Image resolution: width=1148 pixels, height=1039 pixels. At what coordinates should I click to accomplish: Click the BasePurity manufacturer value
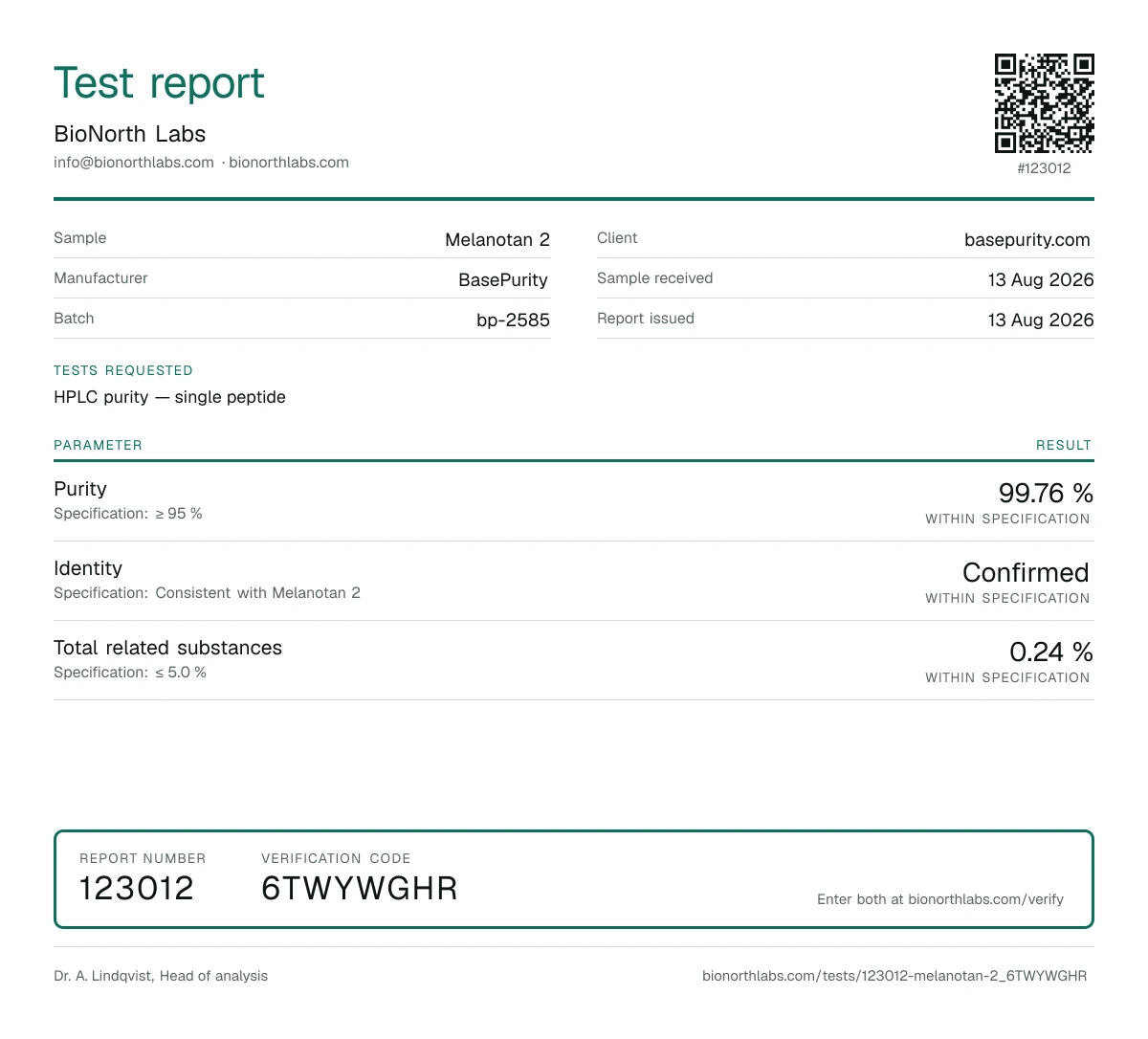(x=503, y=280)
